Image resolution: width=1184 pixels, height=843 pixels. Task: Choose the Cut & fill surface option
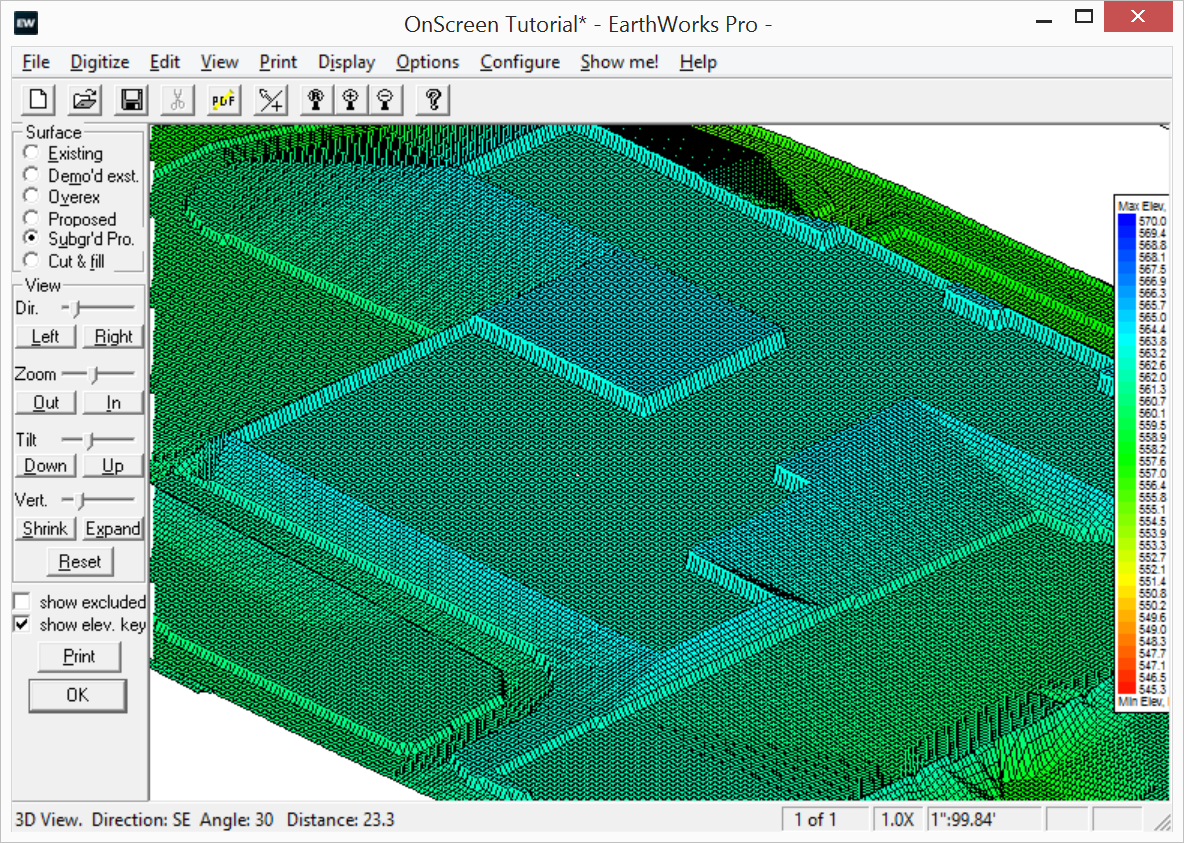click(31, 261)
